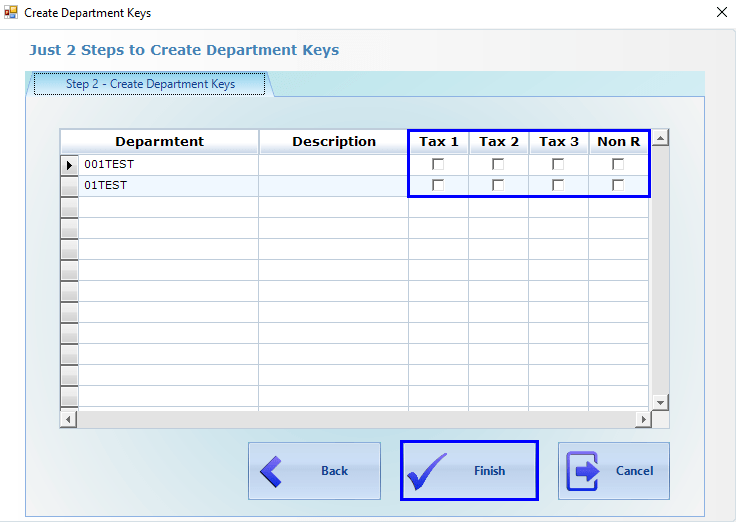This screenshot has width=736, height=522.
Task: Click the Description column header
Action: click(x=334, y=142)
